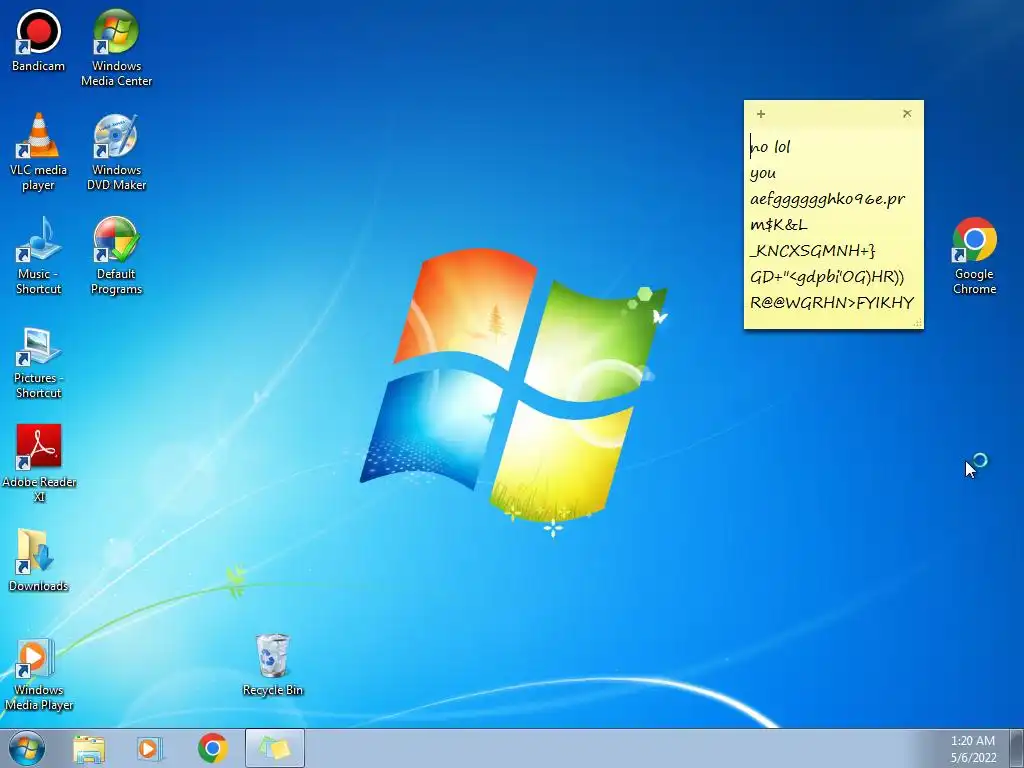This screenshot has width=1024, height=768.
Task: Click the Music - Shortcut icon
Action: [38, 255]
